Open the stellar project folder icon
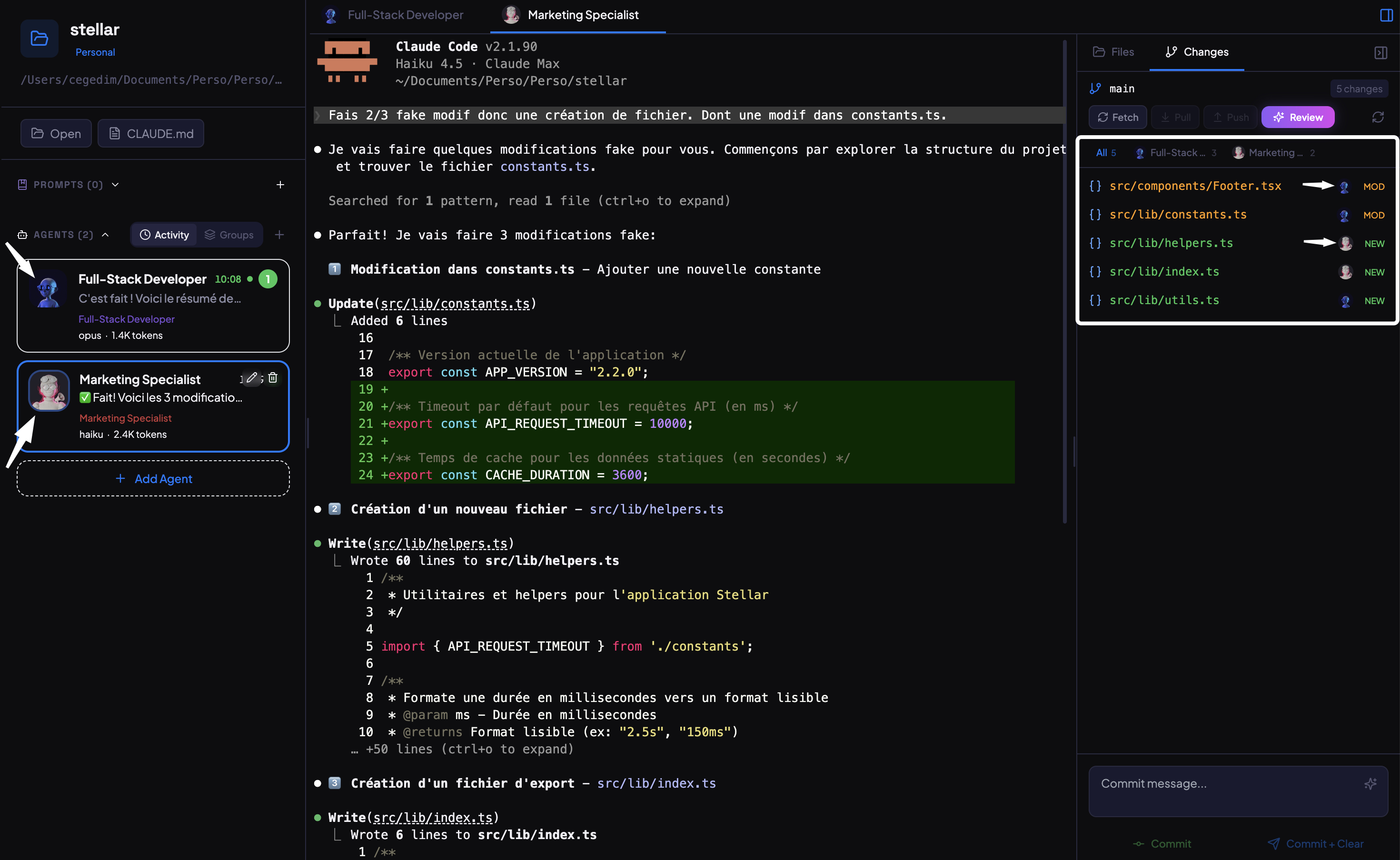 click(39, 38)
